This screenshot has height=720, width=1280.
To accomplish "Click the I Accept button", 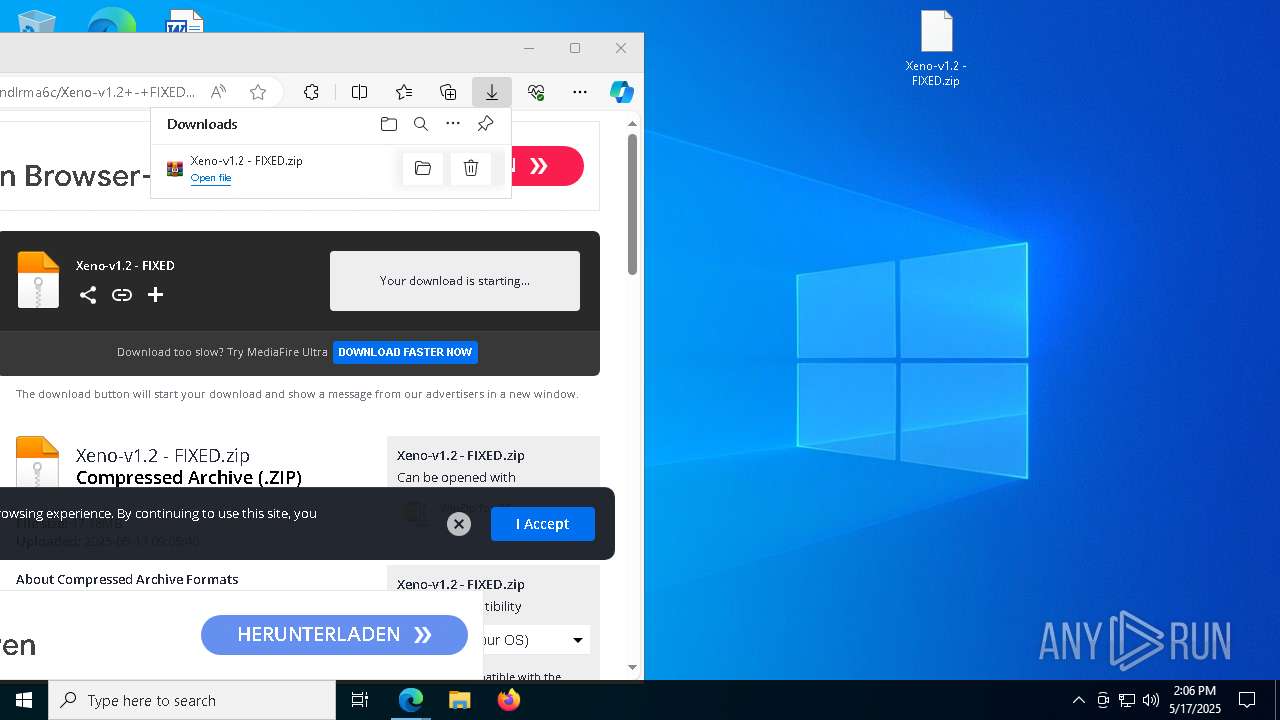I will point(542,524).
